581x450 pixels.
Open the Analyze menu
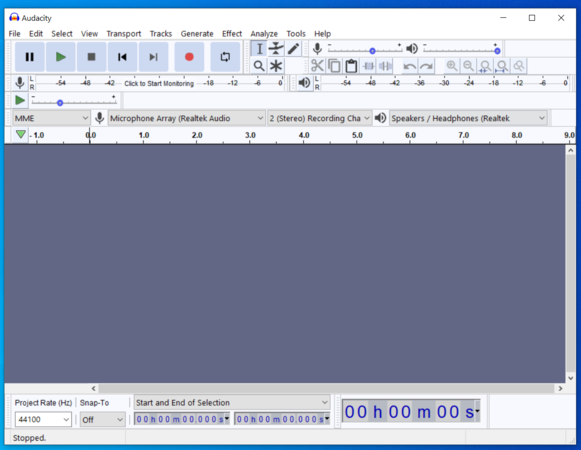(264, 34)
